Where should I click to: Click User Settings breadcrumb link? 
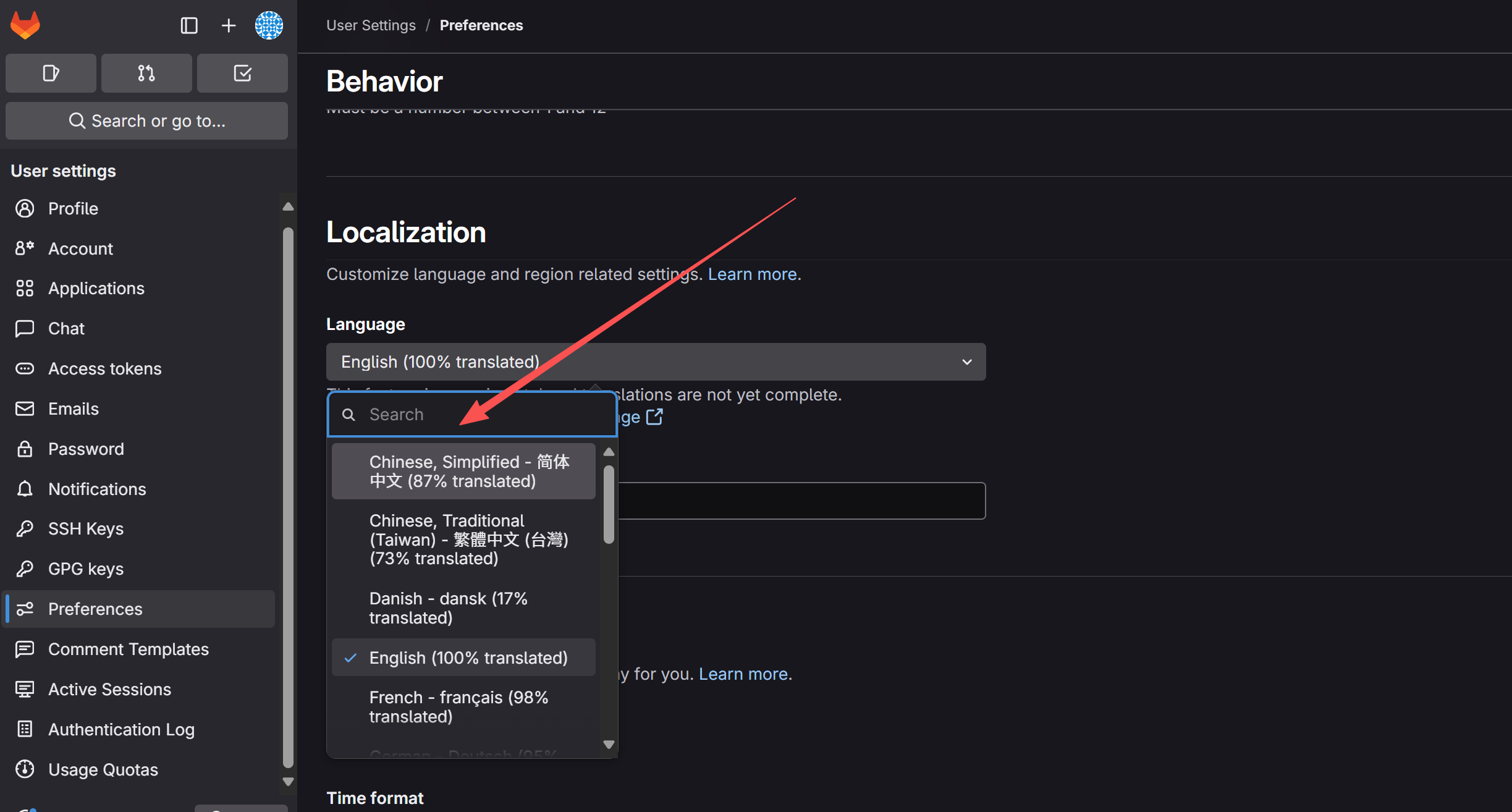[x=371, y=25]
